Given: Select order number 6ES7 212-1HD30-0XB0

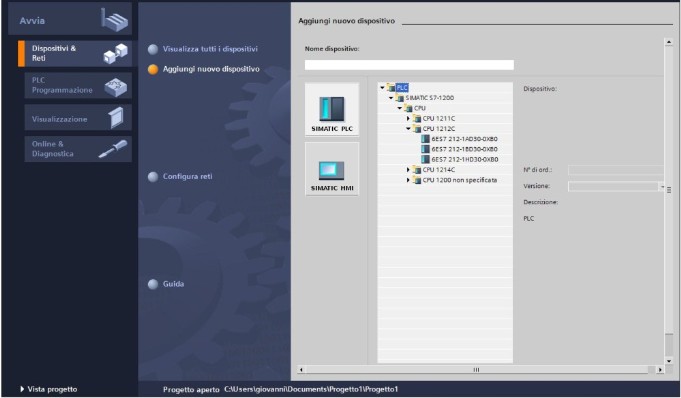Looking at the screenshot, I should (464, 159).
